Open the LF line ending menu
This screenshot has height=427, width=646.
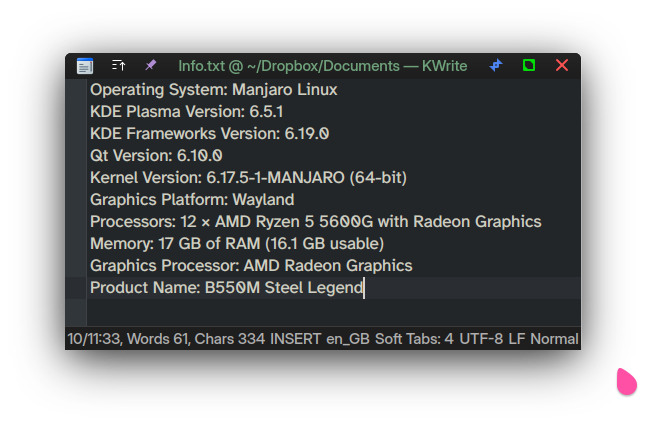click(x=516, y=339)
